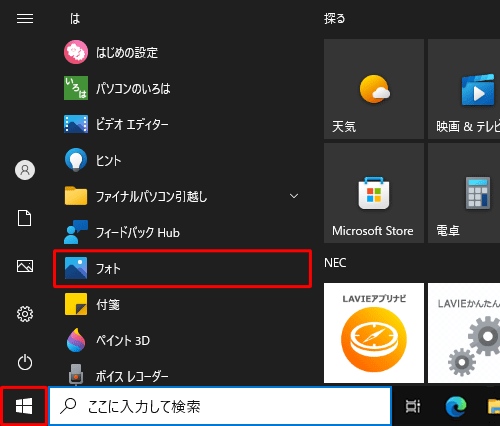
Task: Select the フィードバック Hub text label
Action: point(138,232)
